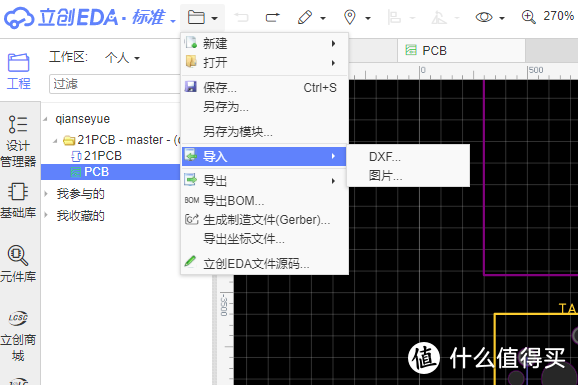Click the eye view icon

click(x=484, y=17)
